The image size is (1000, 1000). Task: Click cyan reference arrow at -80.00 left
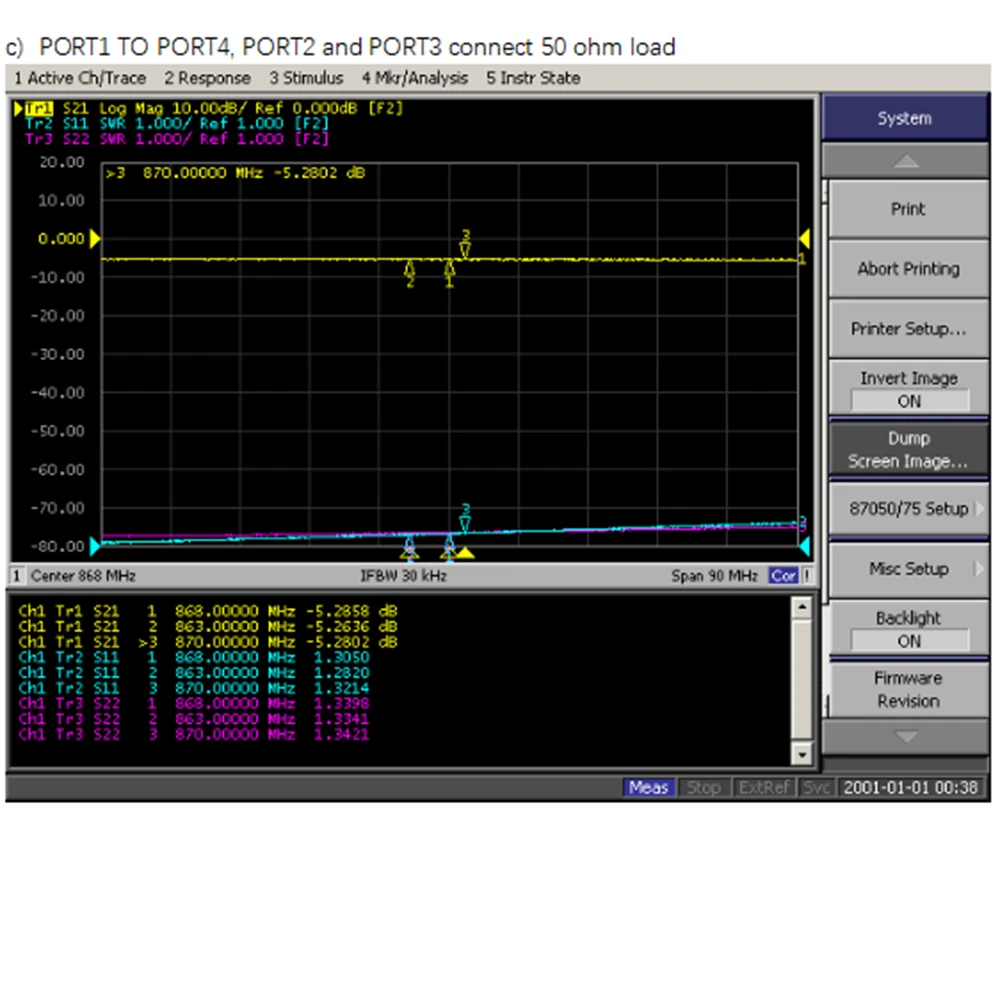[x=95, y=547]
